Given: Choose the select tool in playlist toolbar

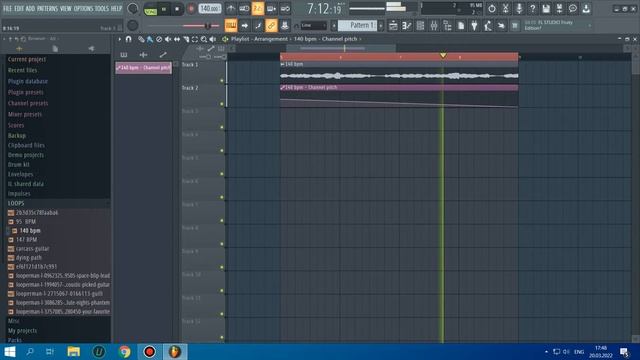Looking at the screenshot, I should coord(195,39).
